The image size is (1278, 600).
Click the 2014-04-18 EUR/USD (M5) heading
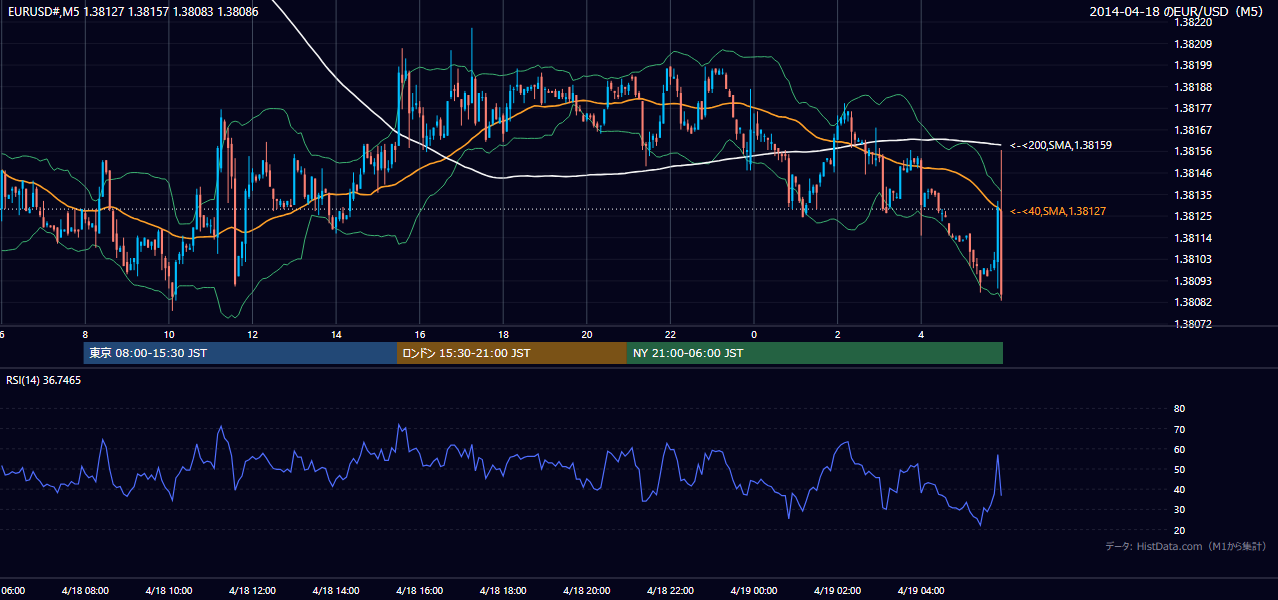click(1177, 12)
